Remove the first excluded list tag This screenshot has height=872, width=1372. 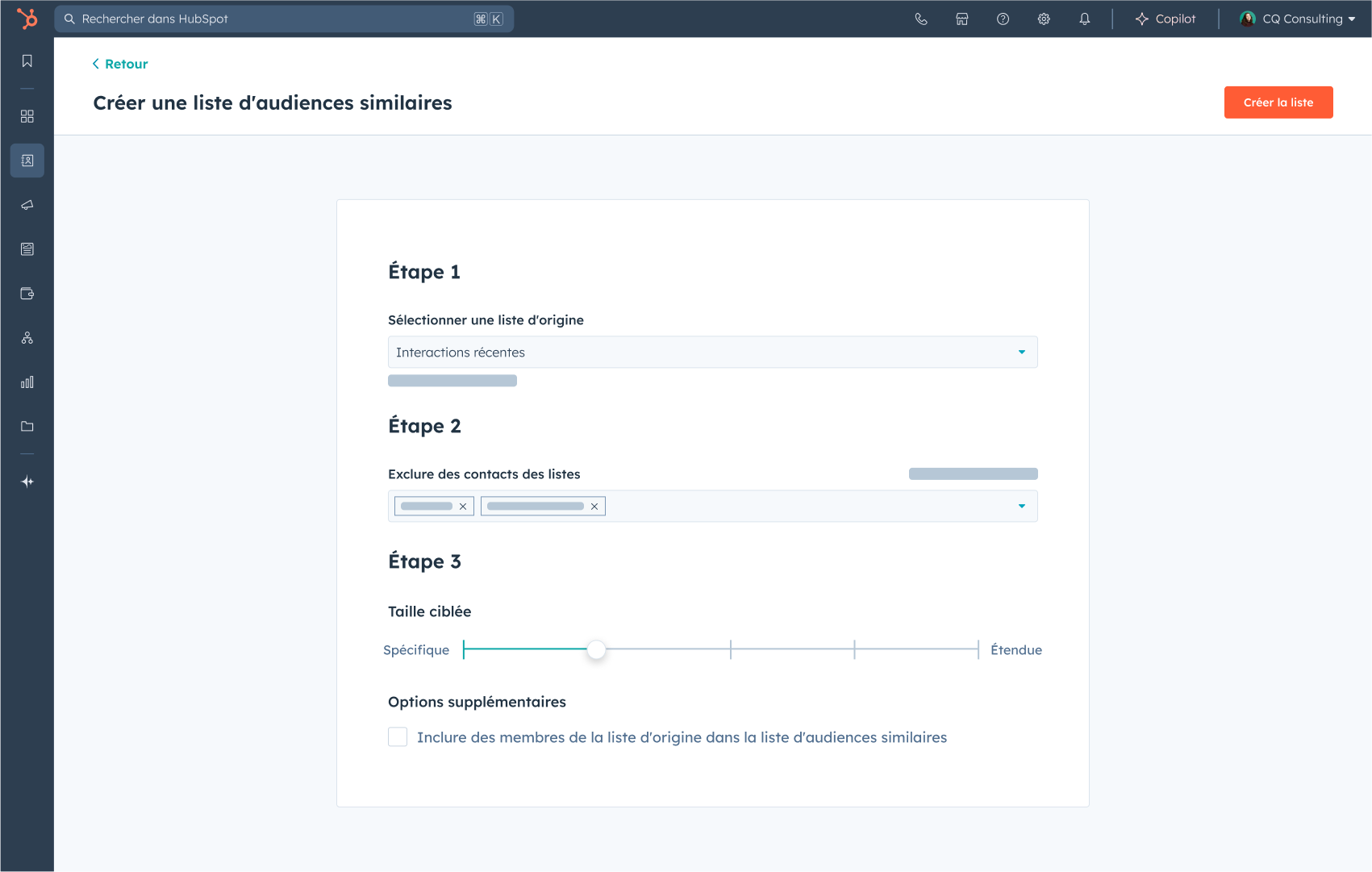[463, 507]
